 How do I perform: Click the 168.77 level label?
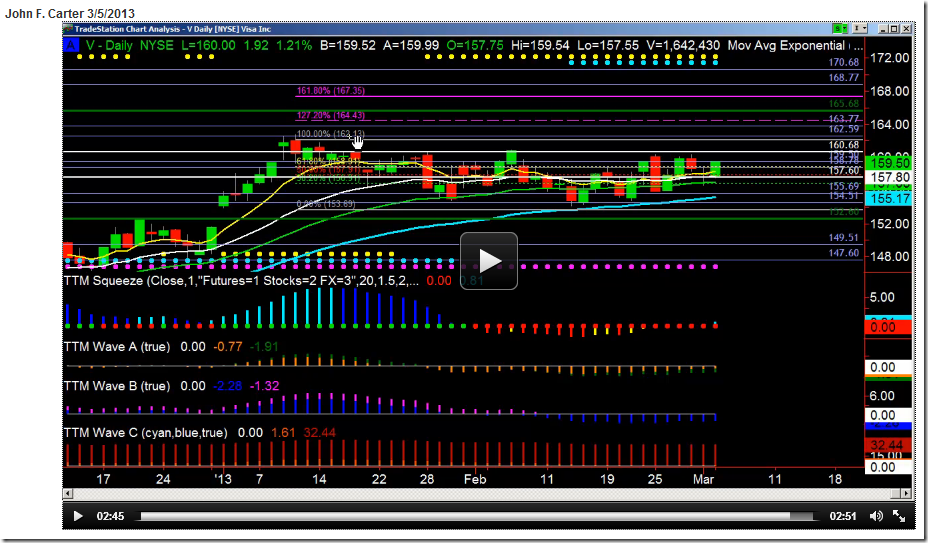[844, 78]
